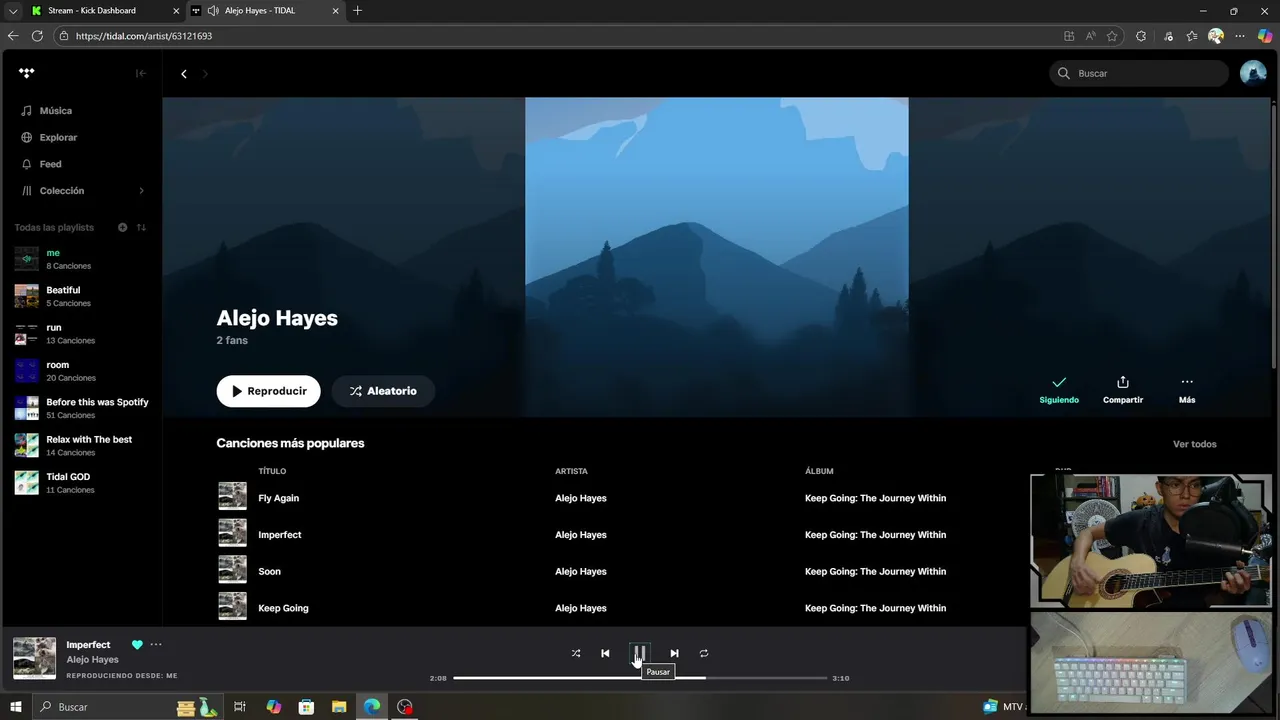
Task: Open browser read aloud icon
Action: coord(1090,36)
